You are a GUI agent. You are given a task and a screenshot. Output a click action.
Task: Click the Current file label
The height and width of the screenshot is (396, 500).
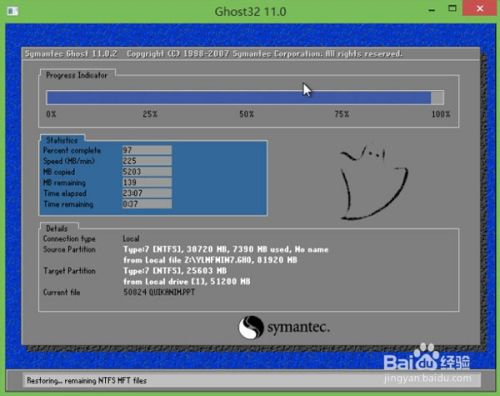coord(62,292)
